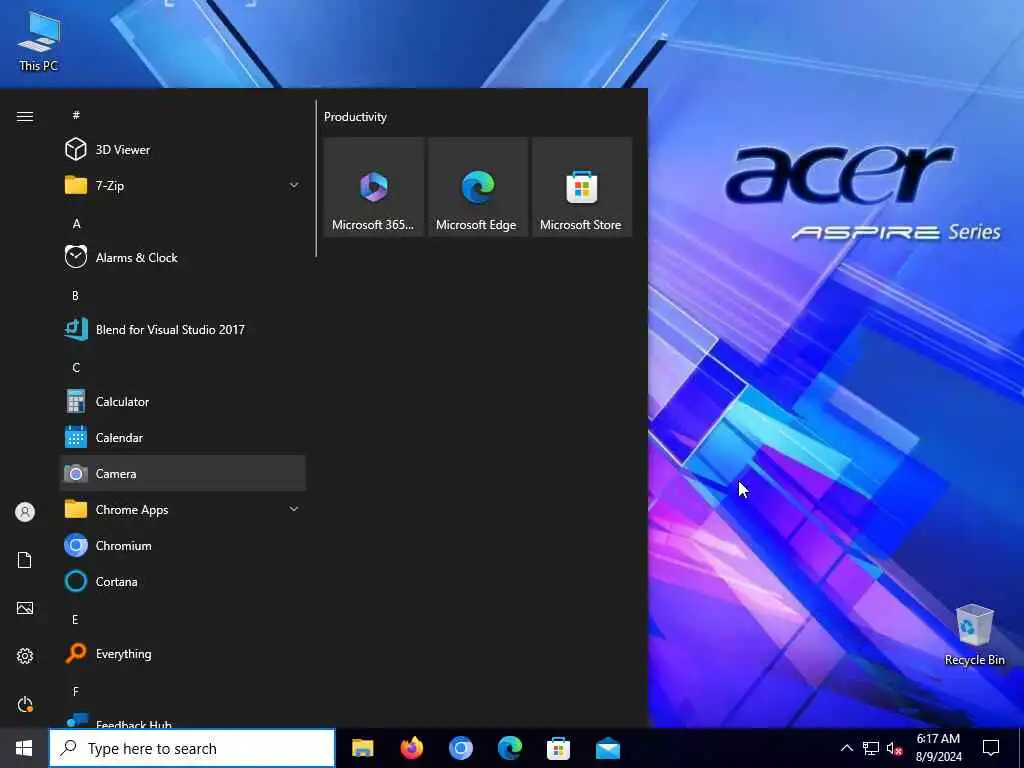Open 3D Viewer from the app list
Viewport: 1024px width, 768px height.
[182, 150]
